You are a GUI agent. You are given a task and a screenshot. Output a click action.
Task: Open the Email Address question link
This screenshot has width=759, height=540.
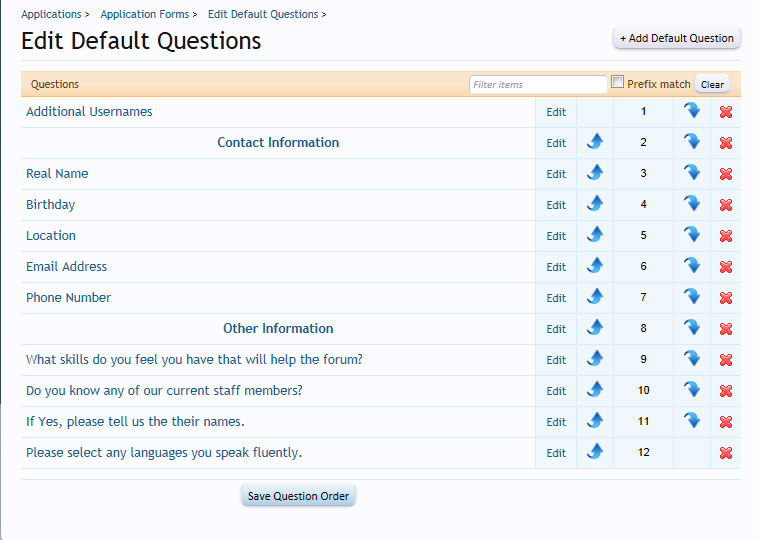pos(66,267)
